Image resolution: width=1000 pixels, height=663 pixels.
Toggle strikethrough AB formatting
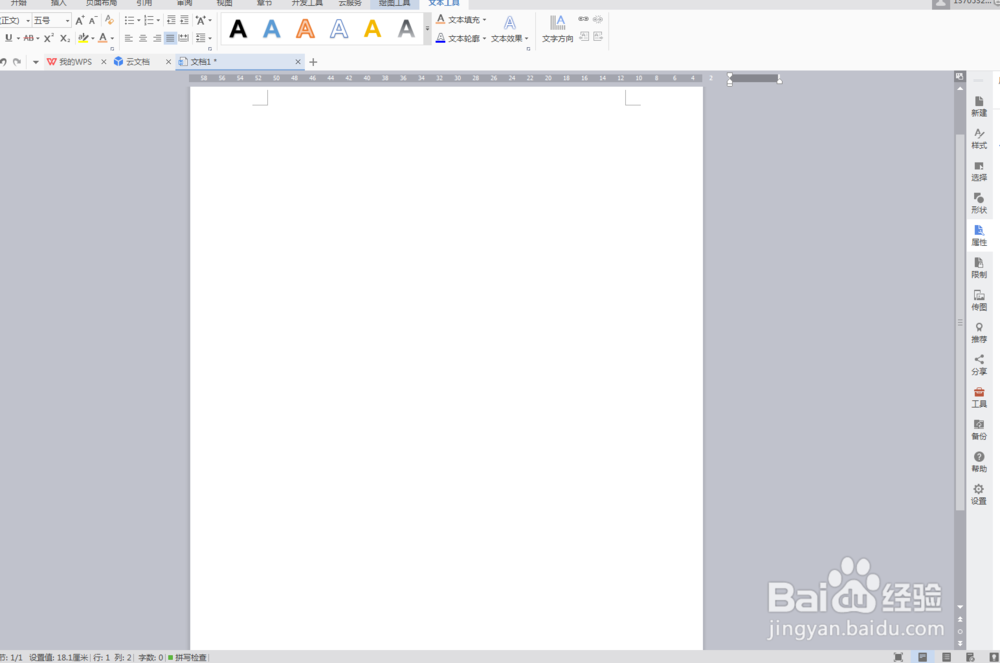(x=29, y=38)
